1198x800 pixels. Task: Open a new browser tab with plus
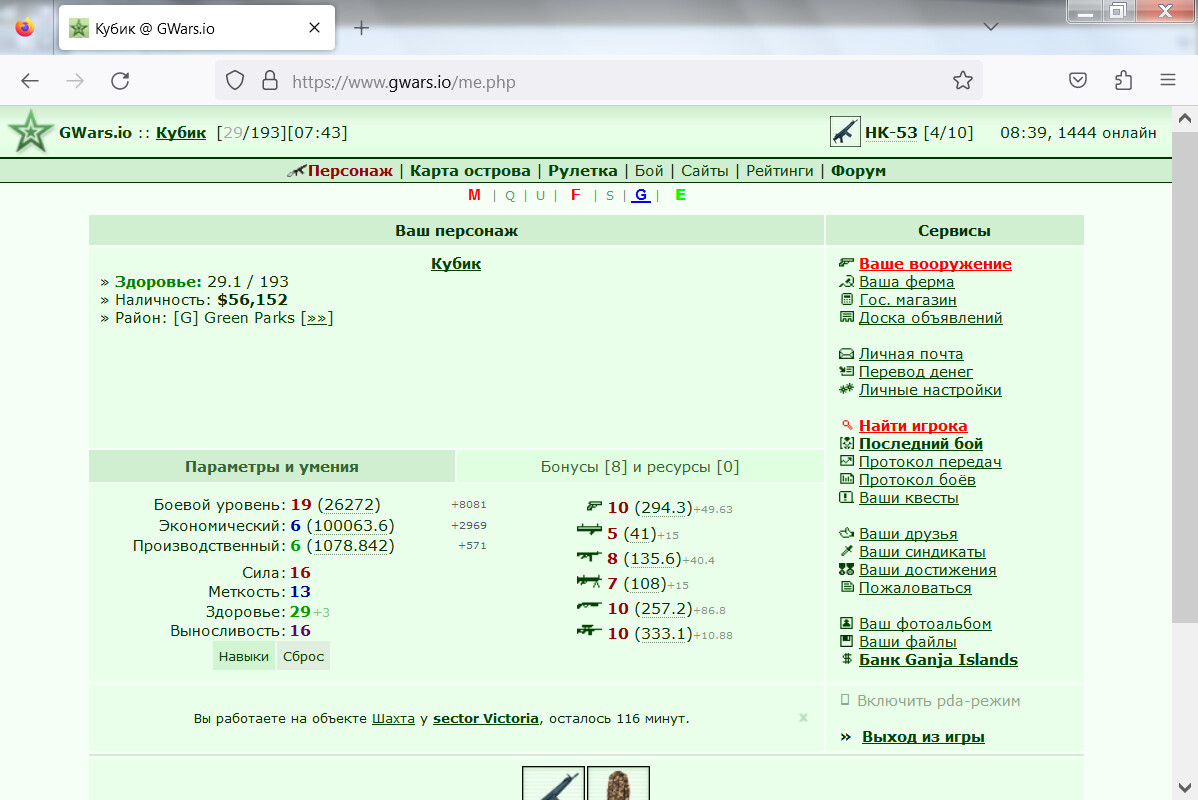tap(361, 28)
